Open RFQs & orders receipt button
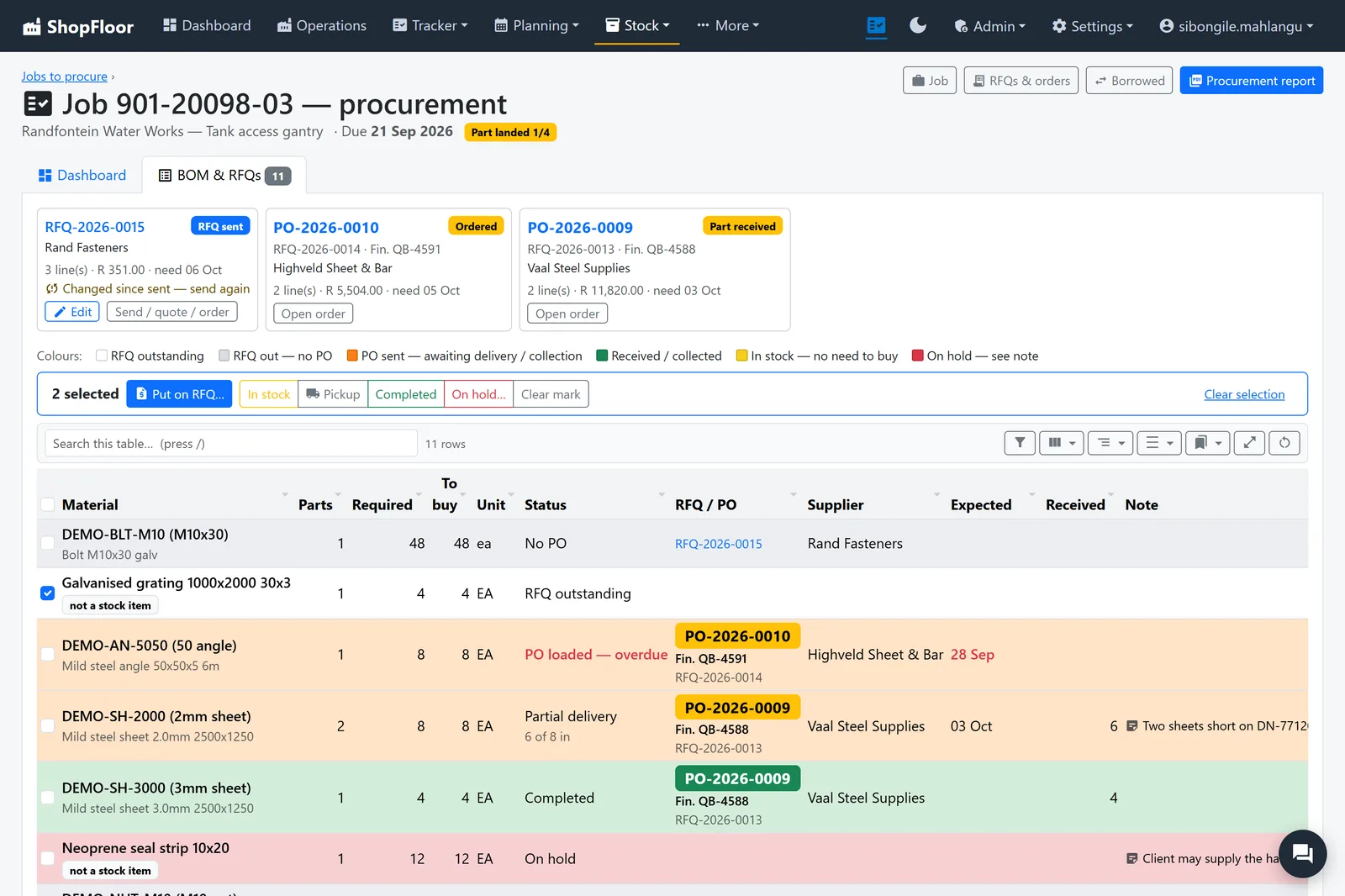This screenshot has height=896, width=1345. click(1021, 81)
